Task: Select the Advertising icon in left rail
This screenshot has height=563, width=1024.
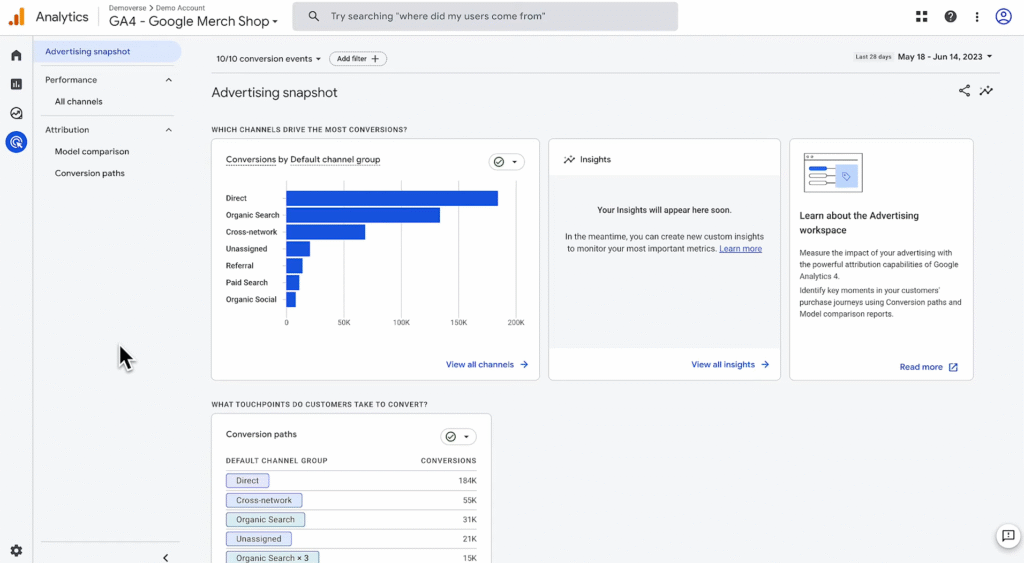Action: pos(16,142)
